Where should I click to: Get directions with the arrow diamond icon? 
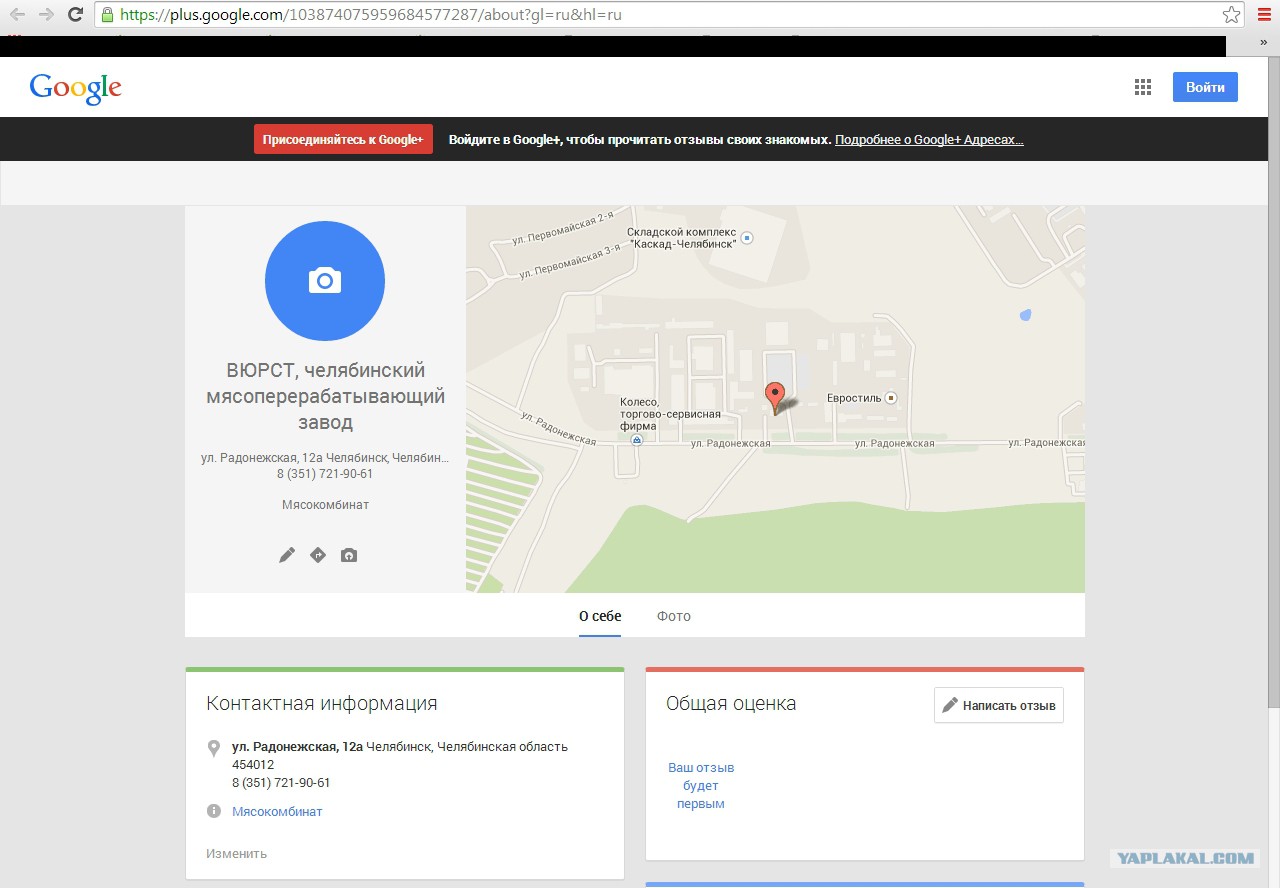(x=318, y=555)
